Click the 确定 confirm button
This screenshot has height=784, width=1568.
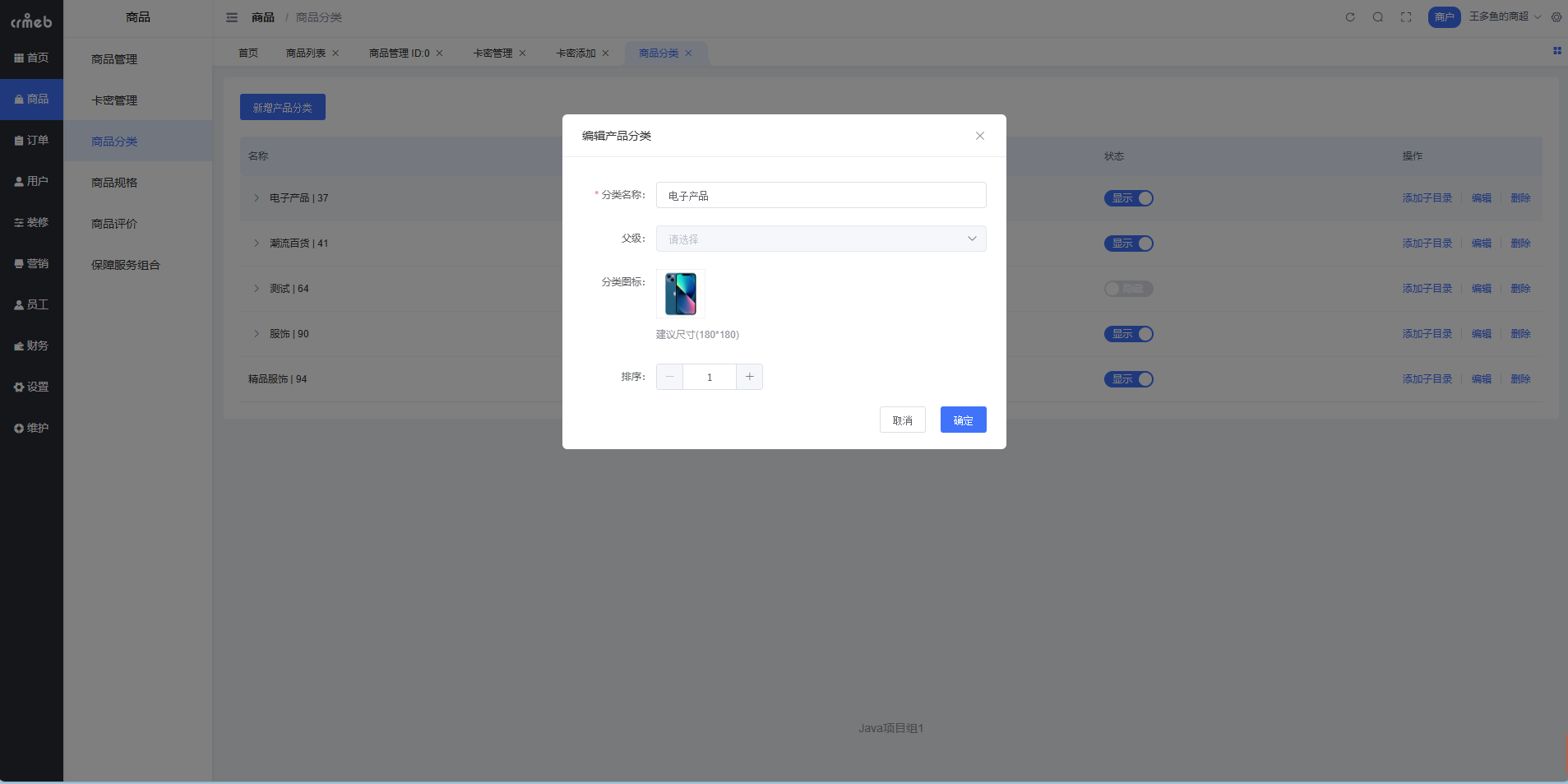[x=963, y=420]
